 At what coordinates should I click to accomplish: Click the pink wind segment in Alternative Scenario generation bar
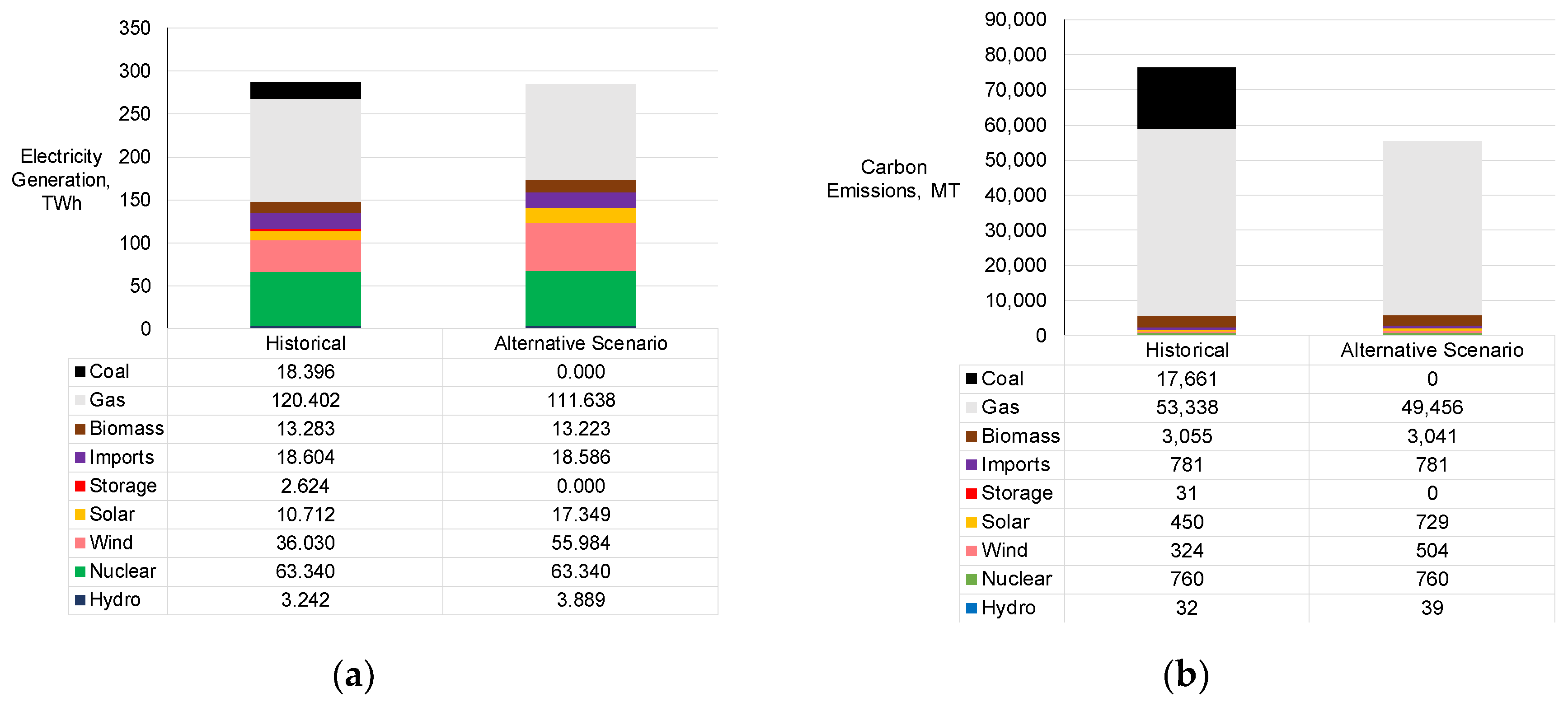[580, 246]
